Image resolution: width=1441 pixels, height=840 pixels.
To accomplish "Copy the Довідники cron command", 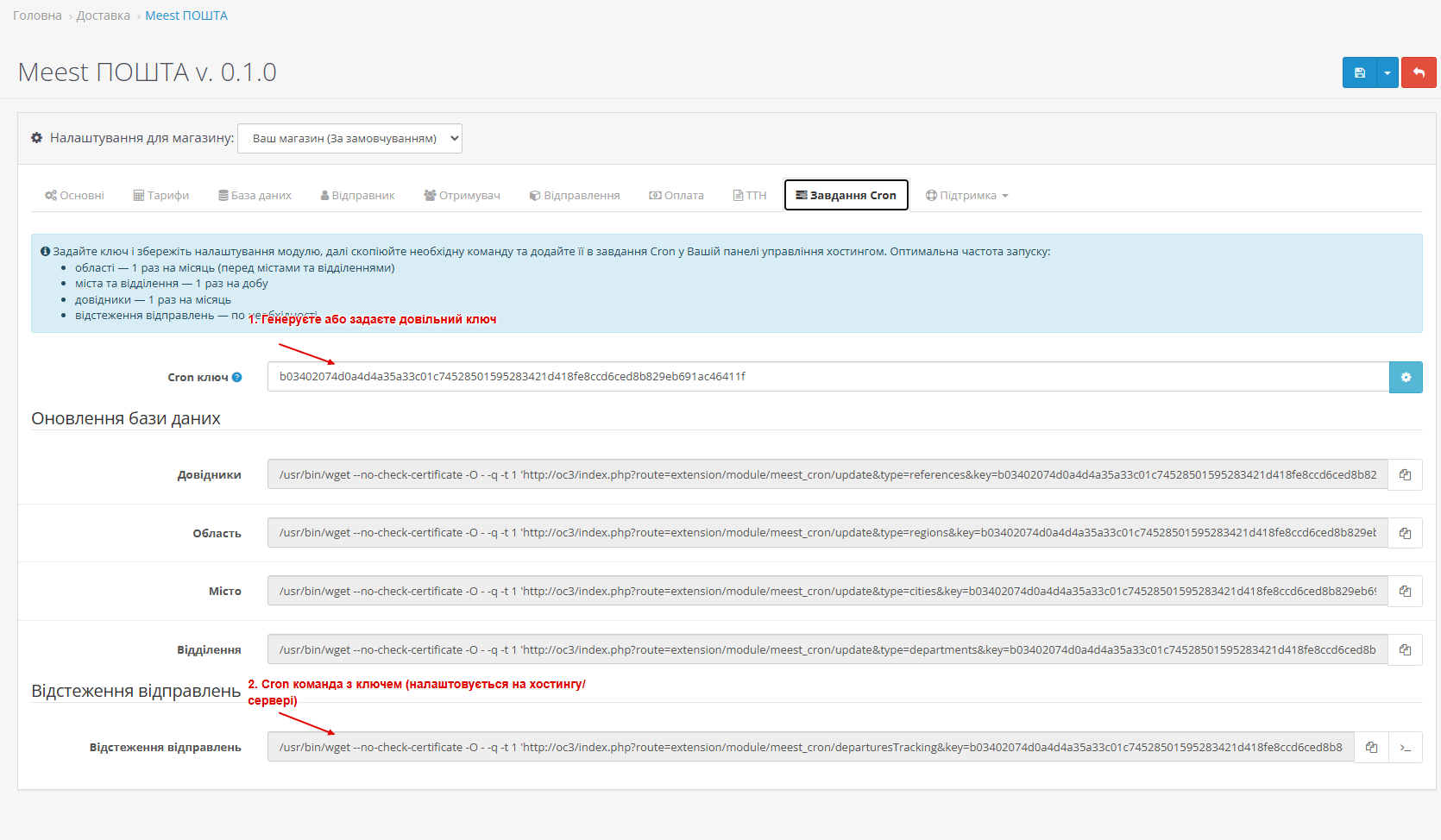I will [x=1405, y=475].
